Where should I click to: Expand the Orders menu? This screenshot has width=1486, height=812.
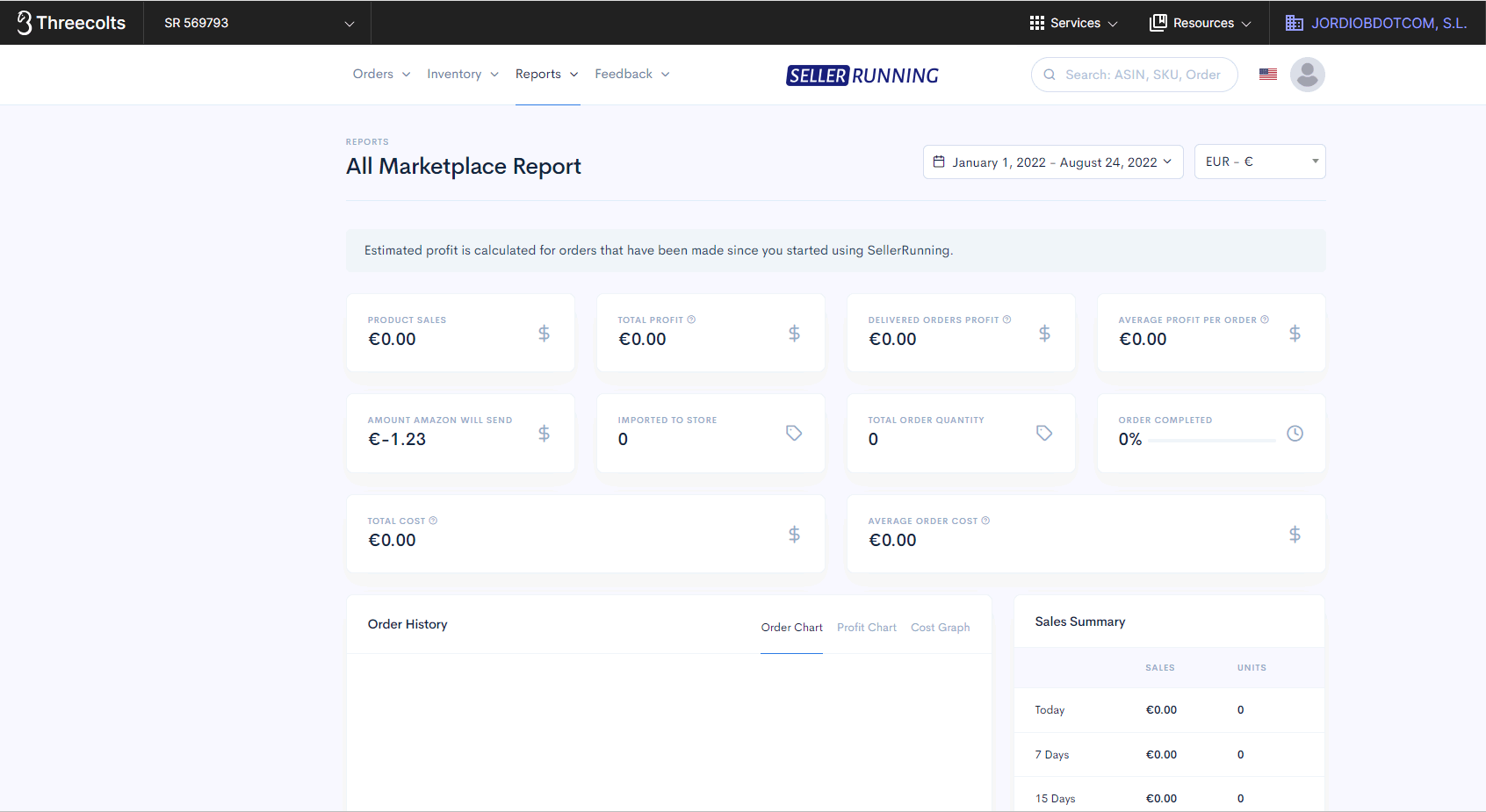click(381, 75)
